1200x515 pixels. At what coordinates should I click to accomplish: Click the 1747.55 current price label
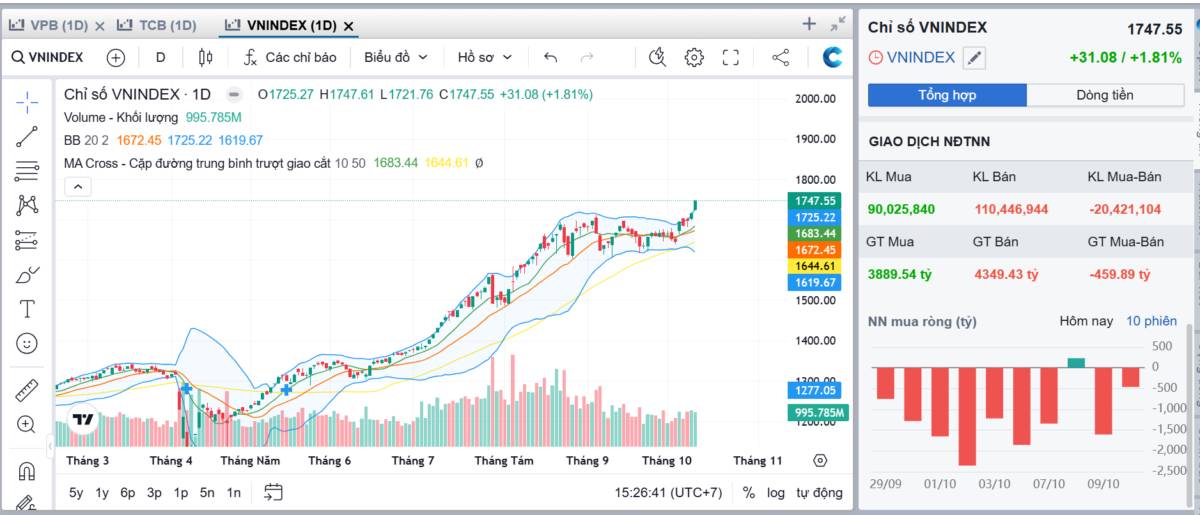pyautogui.click(x=816, y=201)
